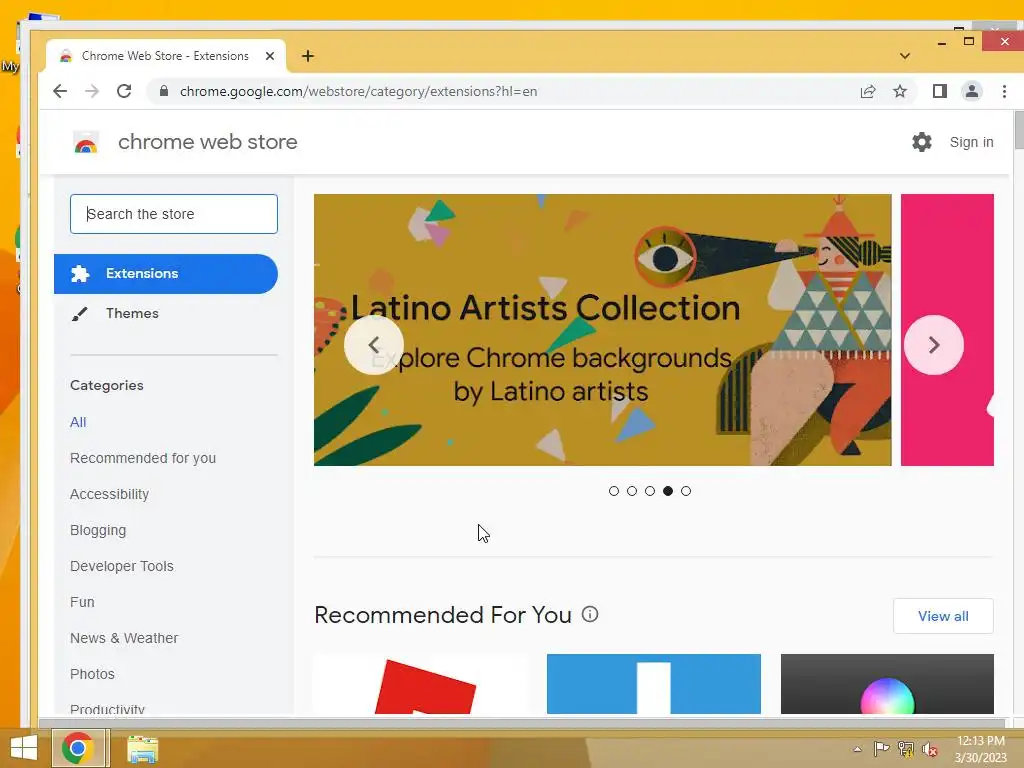Viewport: 1024px width, 768px height.
Task: Click the Recommended For You info icon
Action: pos(590,614)
